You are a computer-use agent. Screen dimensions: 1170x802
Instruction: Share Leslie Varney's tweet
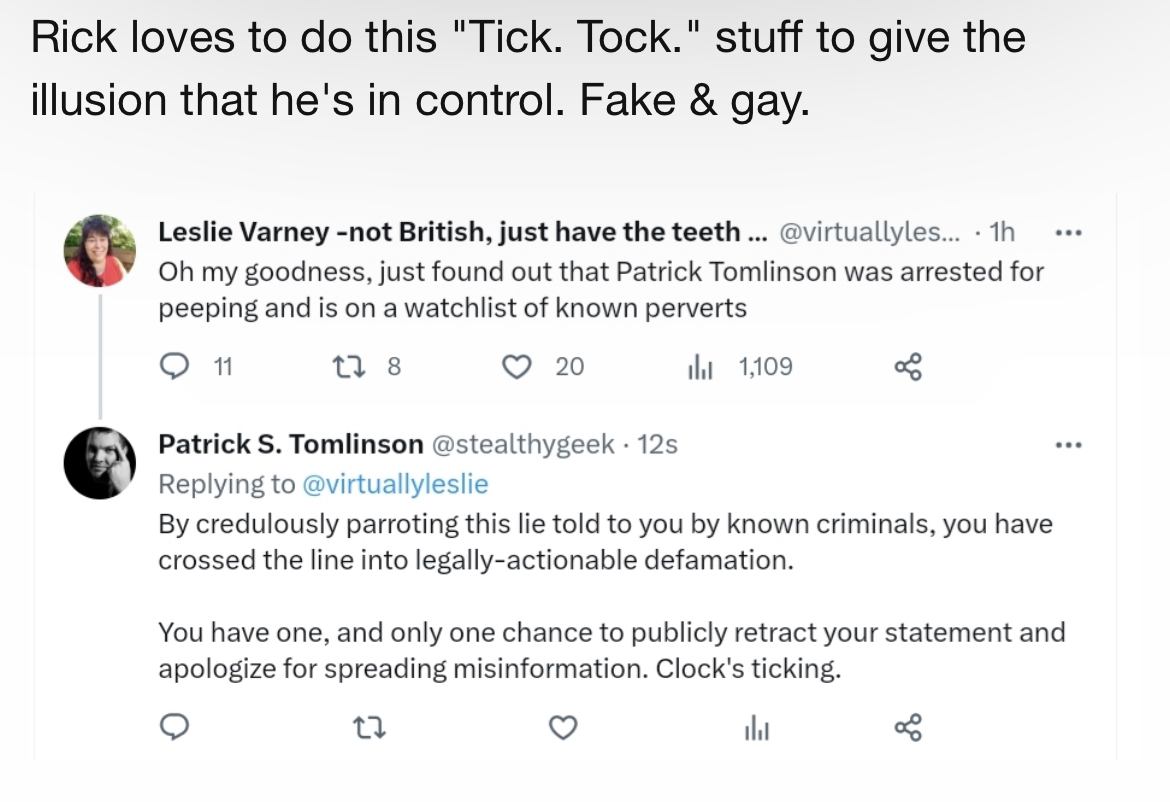pos(908,366)
